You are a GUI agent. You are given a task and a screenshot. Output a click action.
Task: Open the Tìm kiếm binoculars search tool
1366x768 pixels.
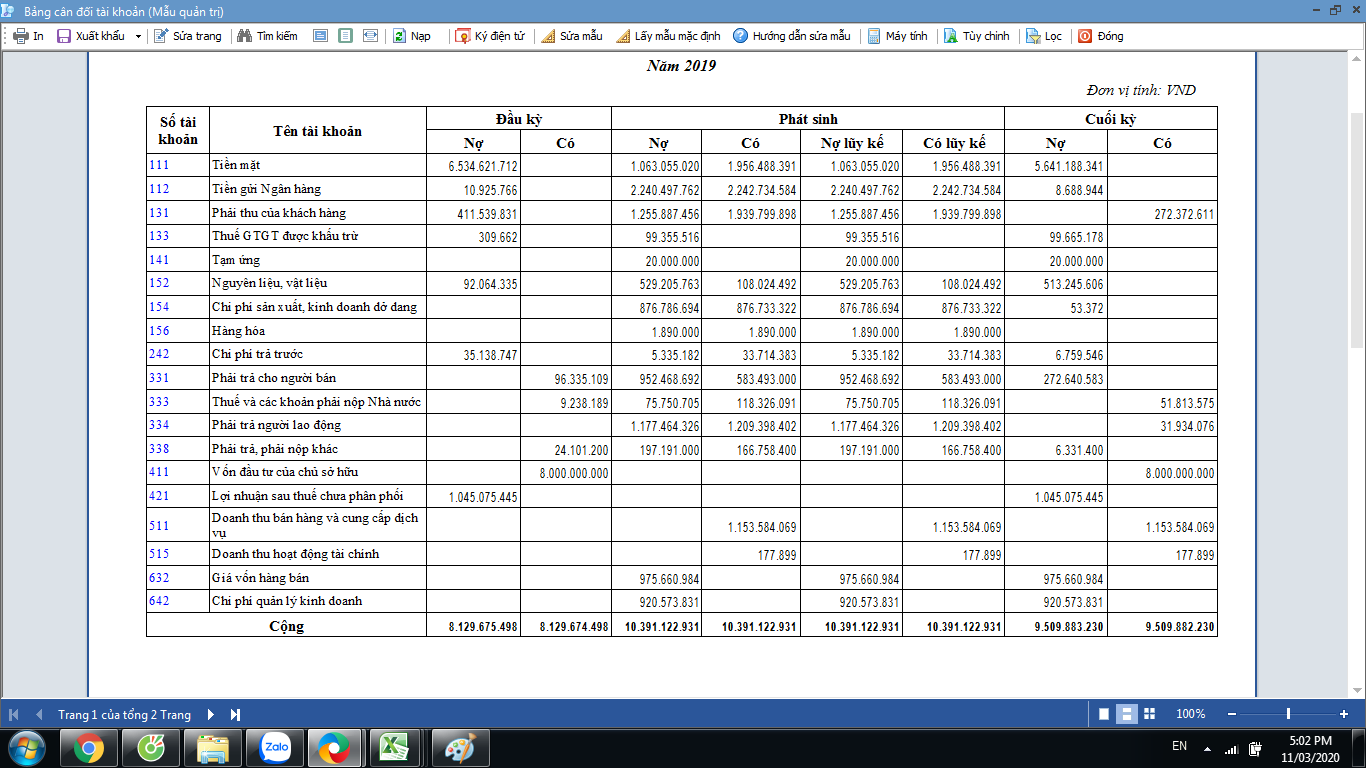[x=244, y=36]
